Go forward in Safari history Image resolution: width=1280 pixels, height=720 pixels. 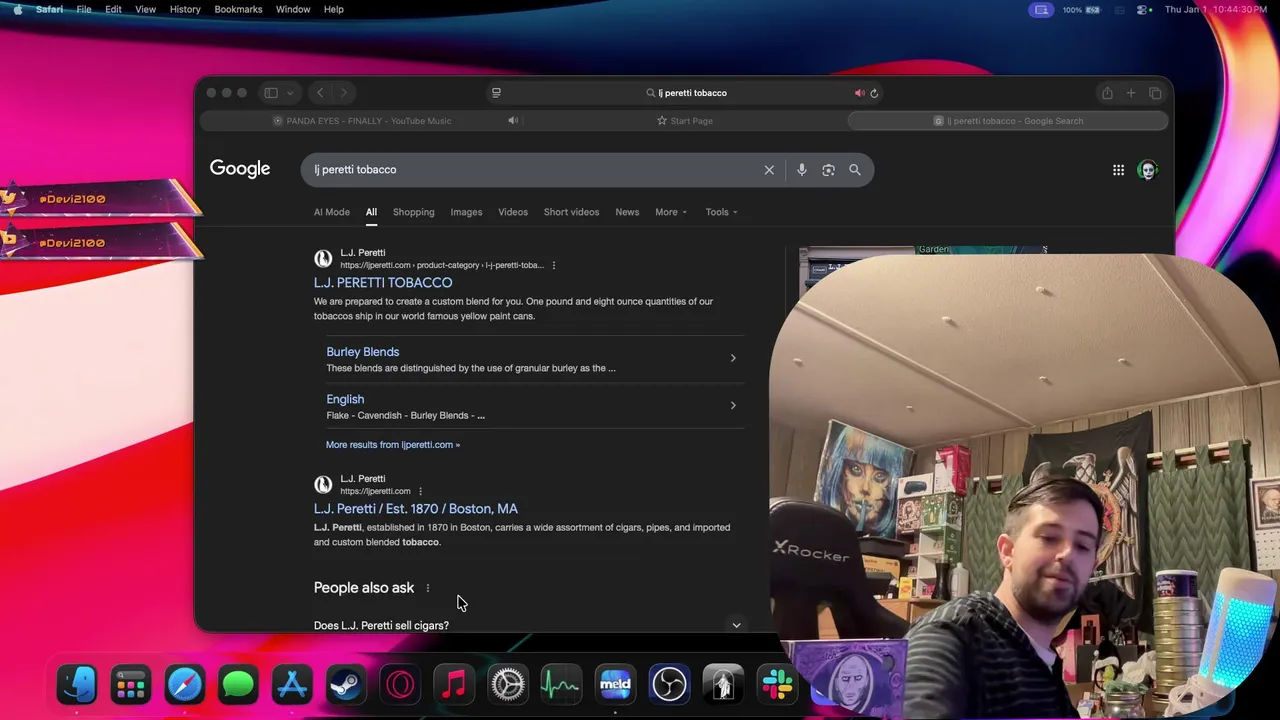click(343, 93)
